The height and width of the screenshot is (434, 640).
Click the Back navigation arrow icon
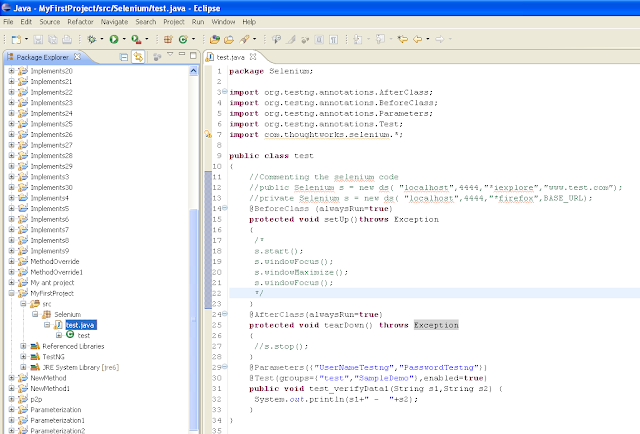[418, 39]
